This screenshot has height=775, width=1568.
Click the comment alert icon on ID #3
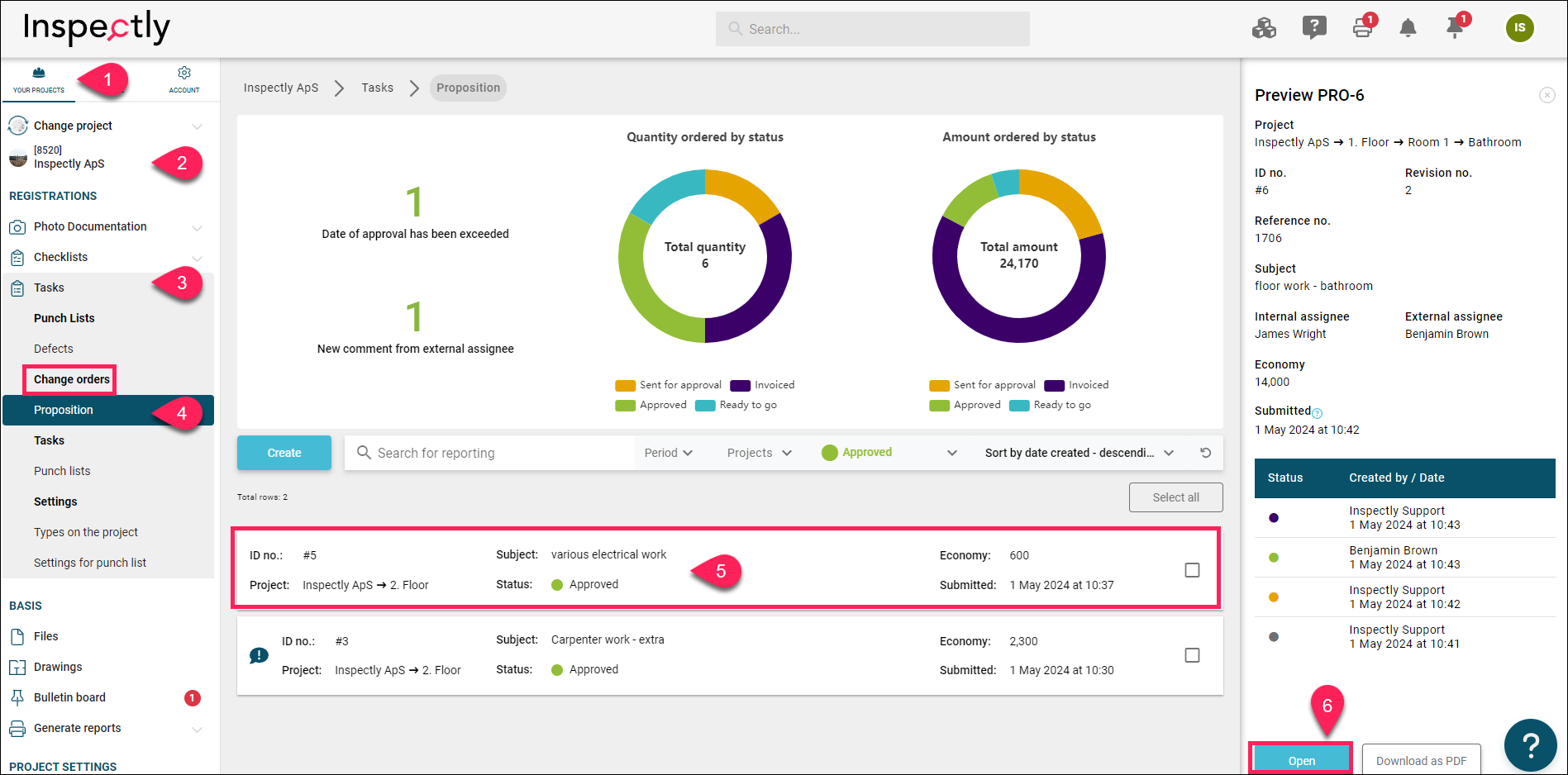pos(259,655)
